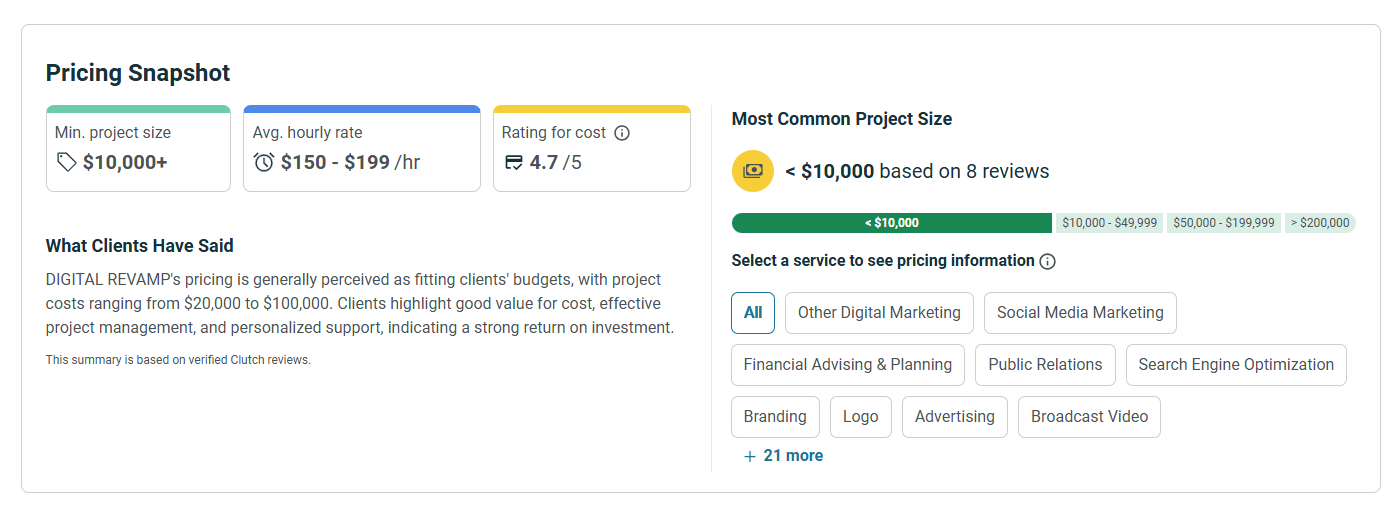The height and width of the screenshot is (507, 1399).
Task: Select the All service filter
Action: click(x=753, y=313)
